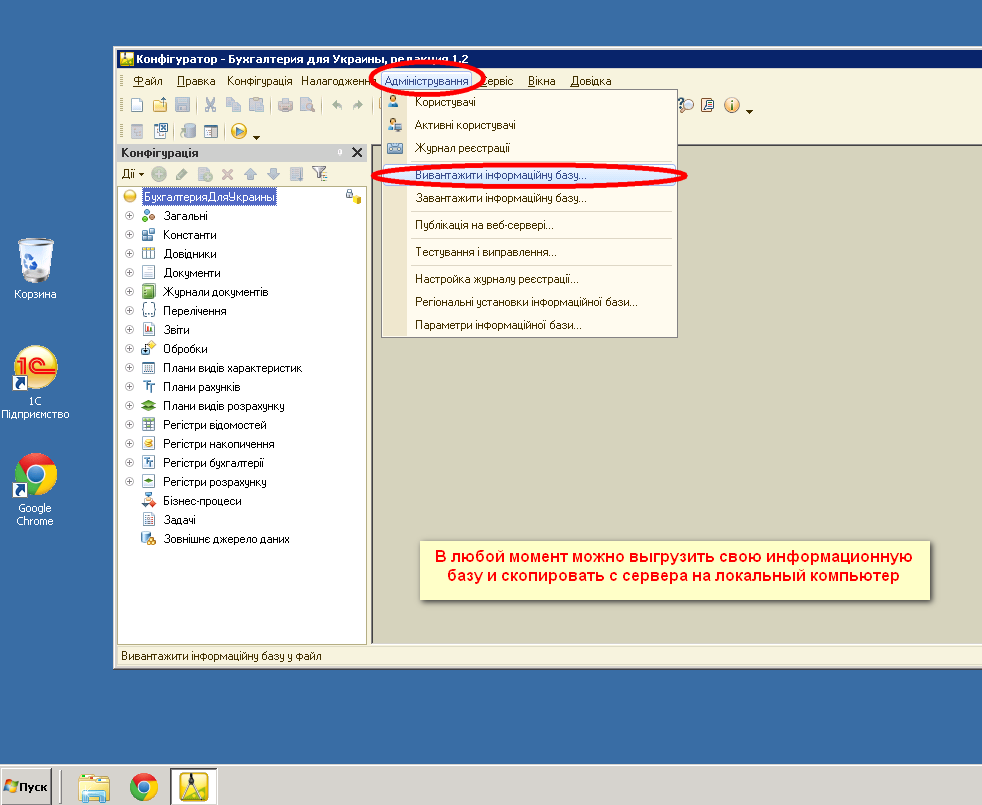Sort list with the ordering icon
The height and width of the screenshot is (805, 982).
click(x=296, y=174)
